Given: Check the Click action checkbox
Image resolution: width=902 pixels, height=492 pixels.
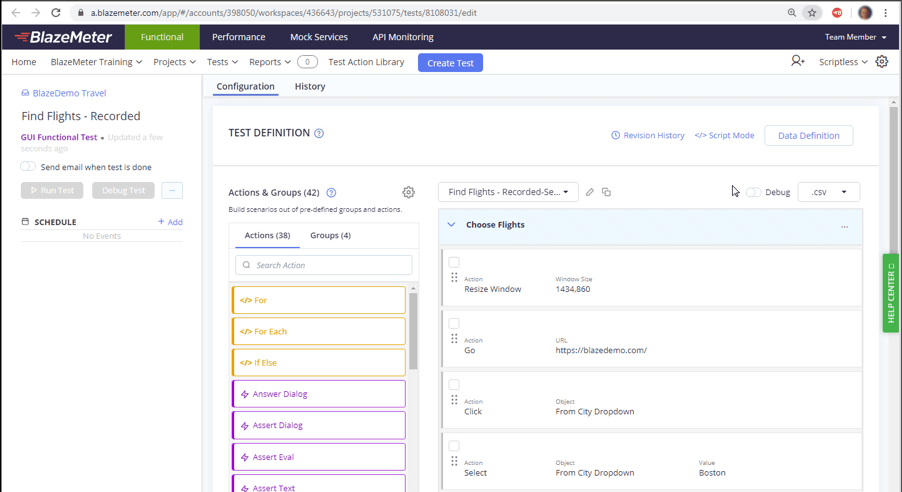Looking at the screenshot, I should tap(454, 384).
